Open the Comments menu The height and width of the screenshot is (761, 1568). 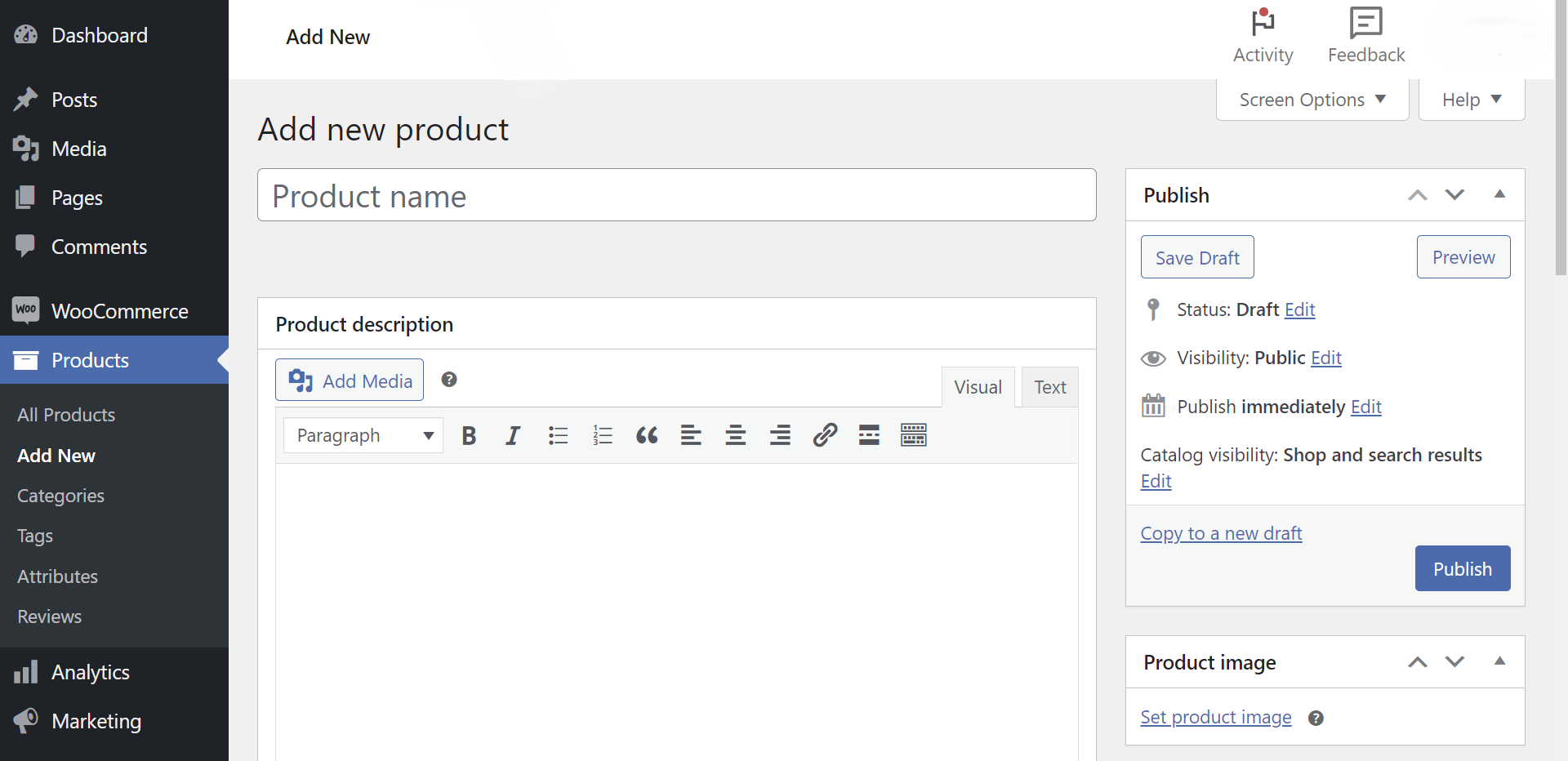point(114,247)
